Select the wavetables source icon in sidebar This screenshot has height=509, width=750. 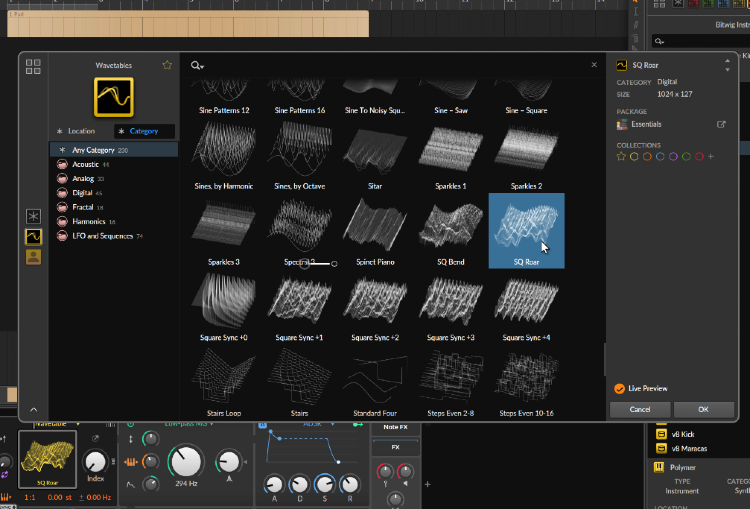[x=33, y=237]
